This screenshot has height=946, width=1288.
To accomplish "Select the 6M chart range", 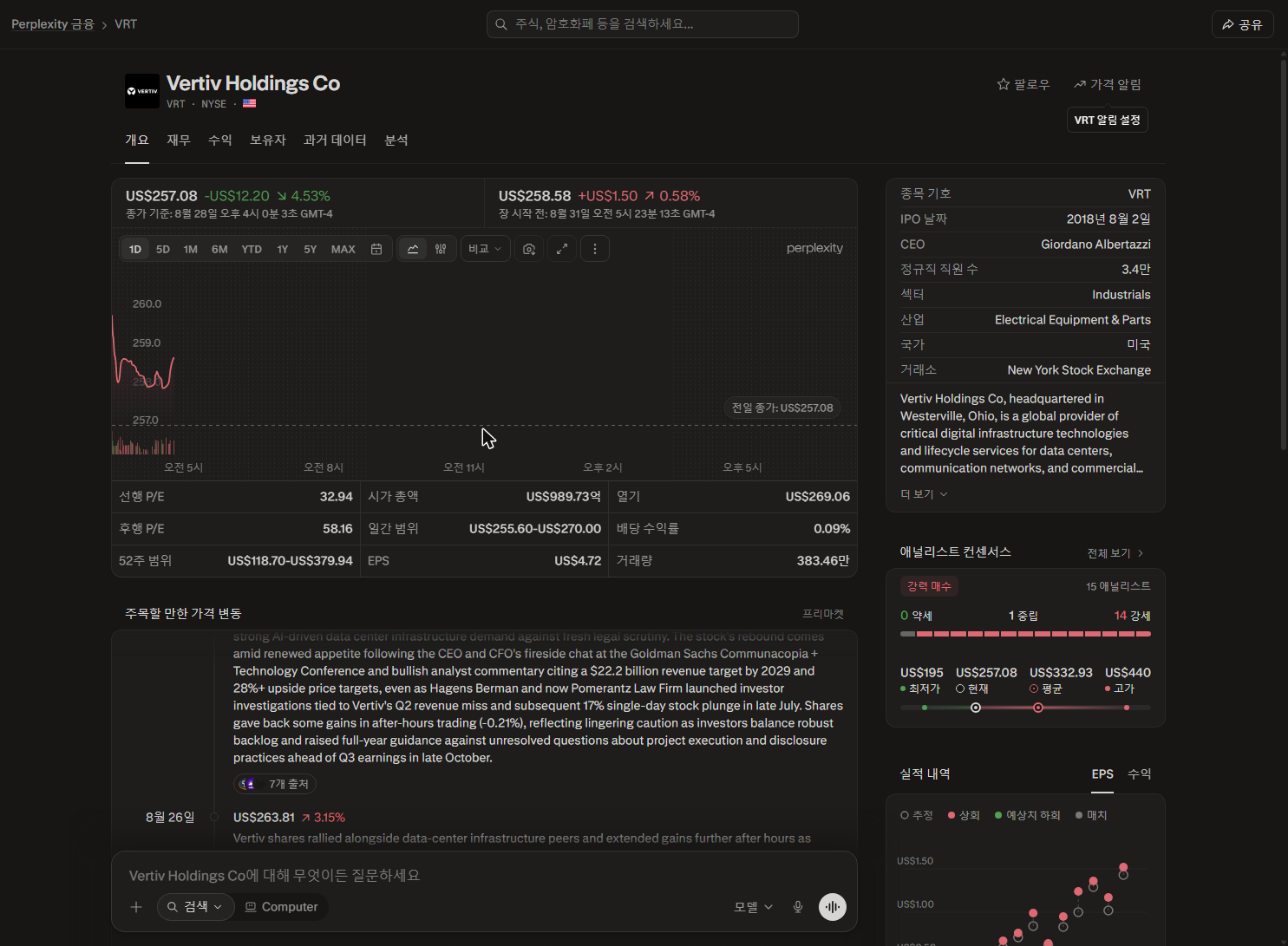I will 219,249.
